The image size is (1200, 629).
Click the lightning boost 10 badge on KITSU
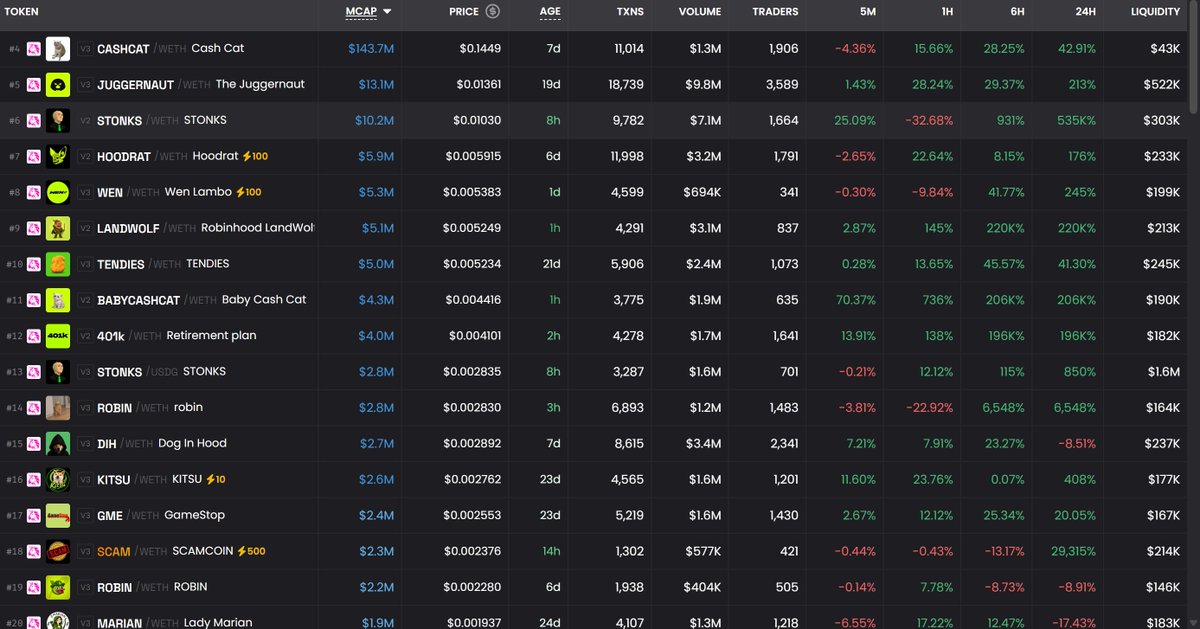pyautogui.click(x=215, y=480)
